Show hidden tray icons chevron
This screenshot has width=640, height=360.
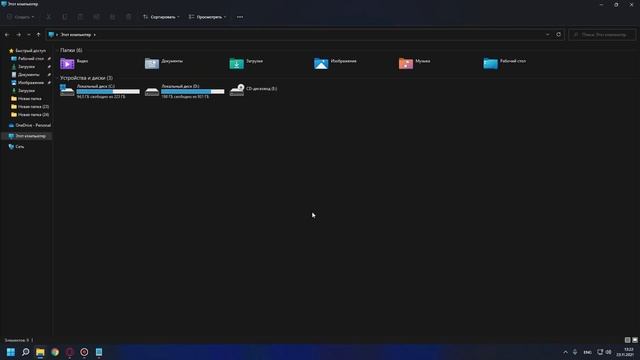click(565, 352)
